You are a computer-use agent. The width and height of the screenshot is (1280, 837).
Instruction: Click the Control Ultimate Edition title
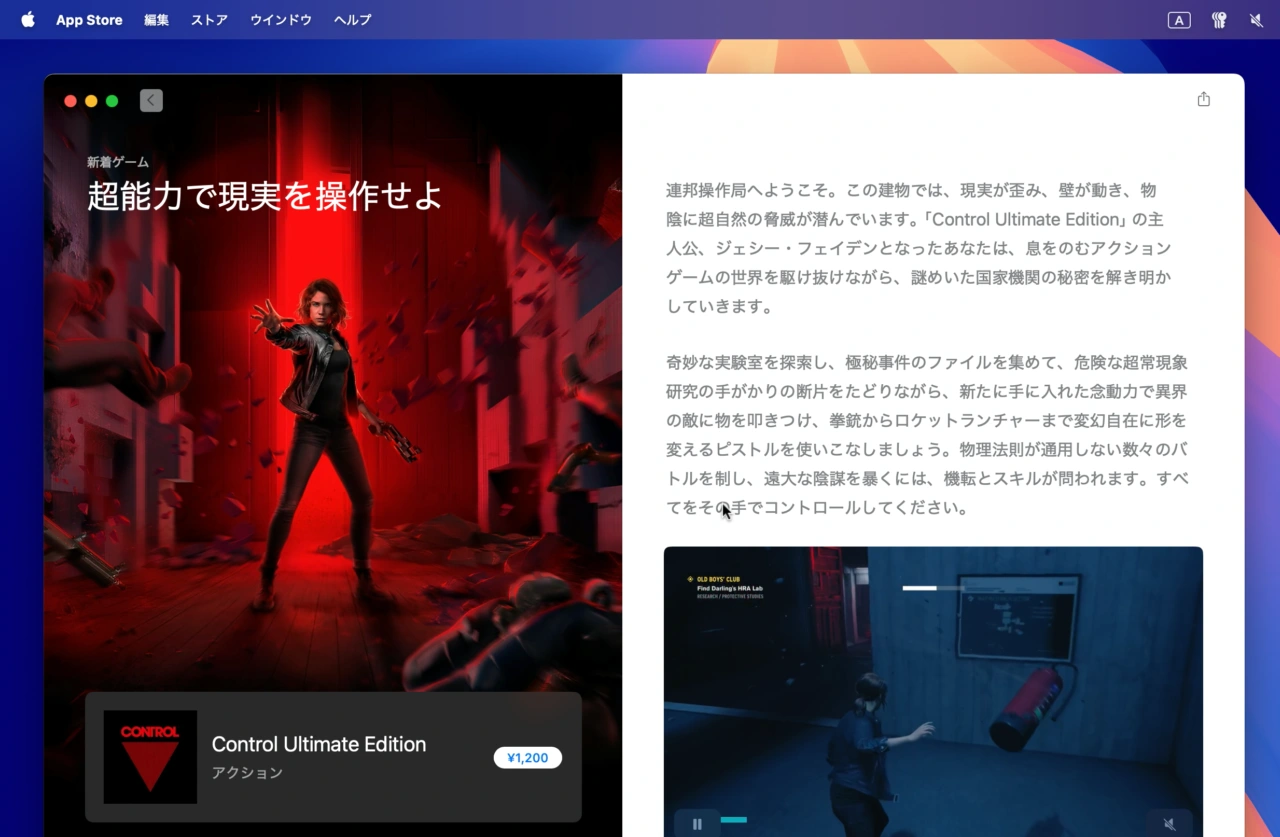(319, 744)
